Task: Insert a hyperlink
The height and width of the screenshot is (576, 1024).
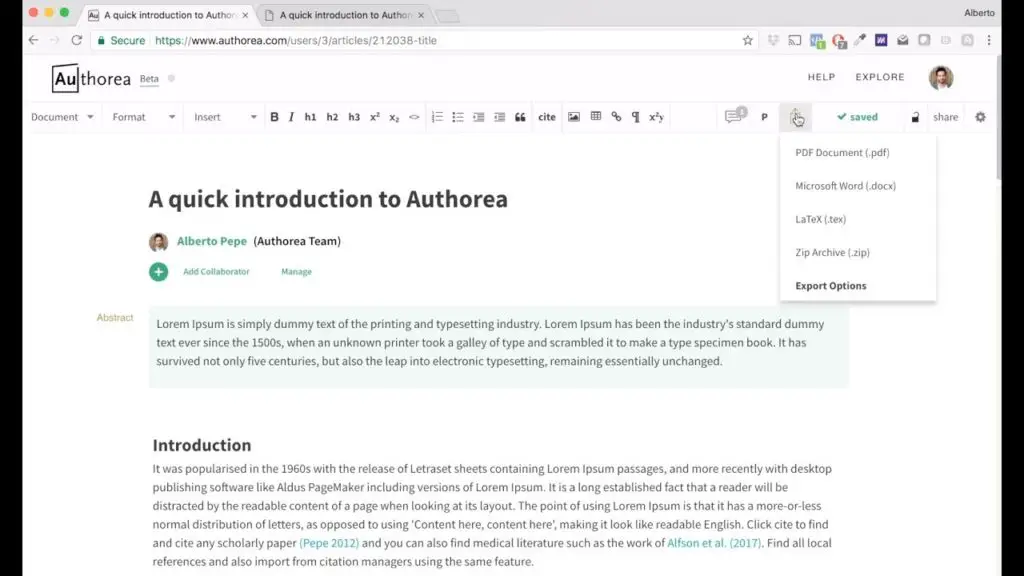Action: 616,117
